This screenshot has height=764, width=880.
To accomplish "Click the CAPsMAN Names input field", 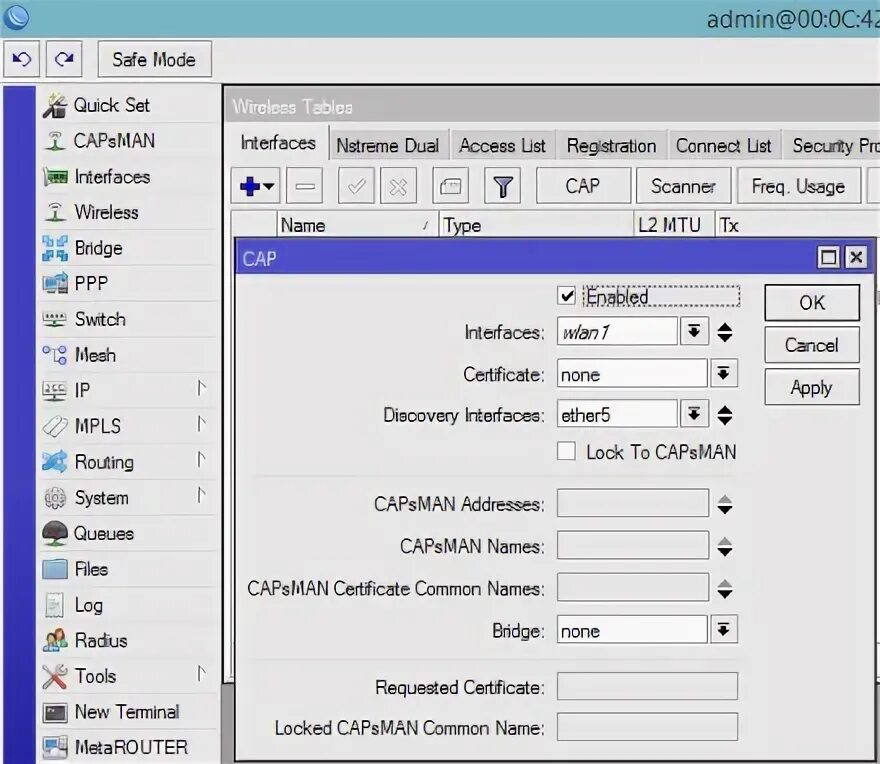I will click(632, 545).
